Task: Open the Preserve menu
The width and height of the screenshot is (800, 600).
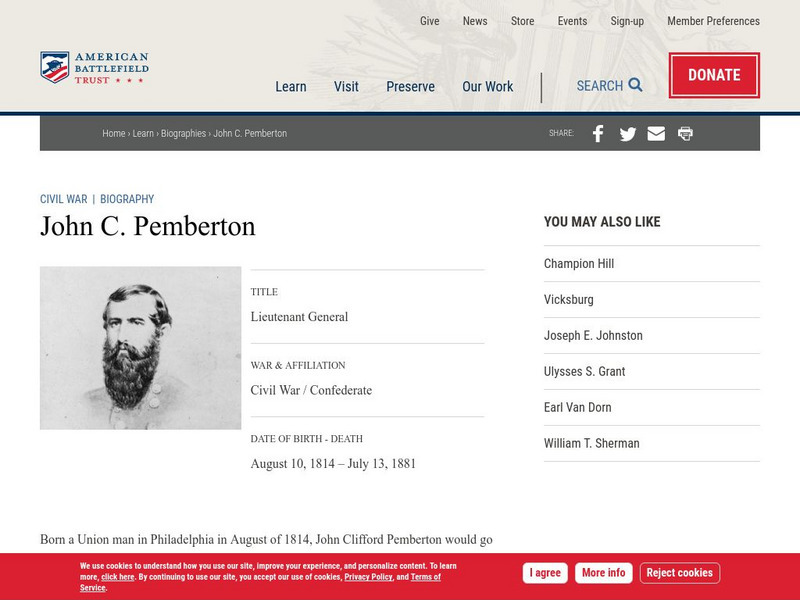Action: coord(410,87)
